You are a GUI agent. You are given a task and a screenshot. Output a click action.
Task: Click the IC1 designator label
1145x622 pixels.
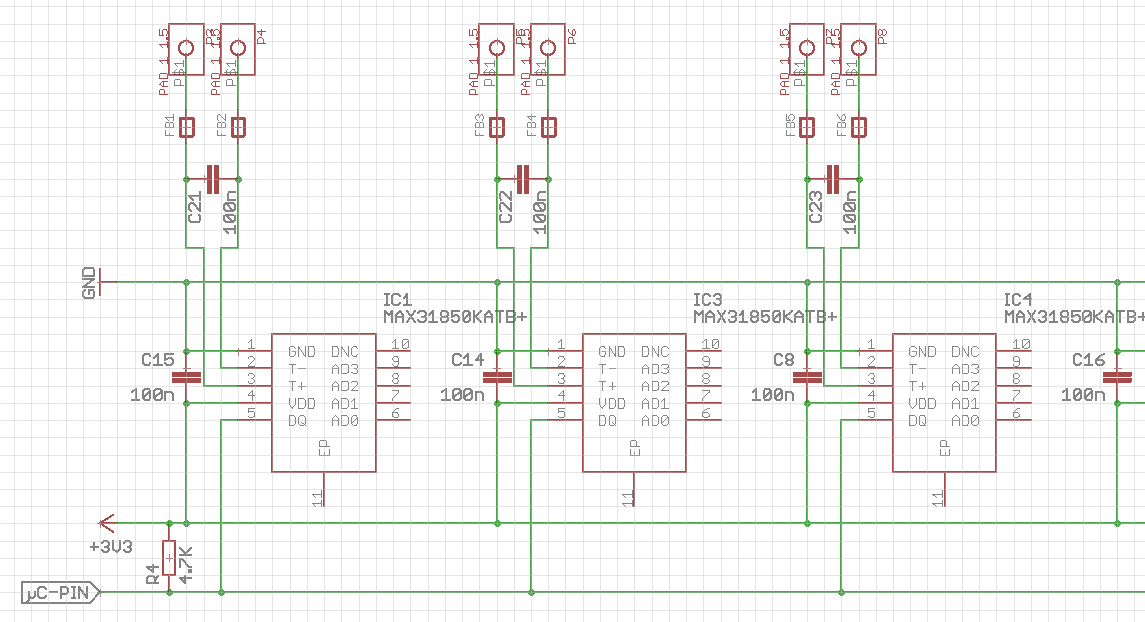point(398,300)
